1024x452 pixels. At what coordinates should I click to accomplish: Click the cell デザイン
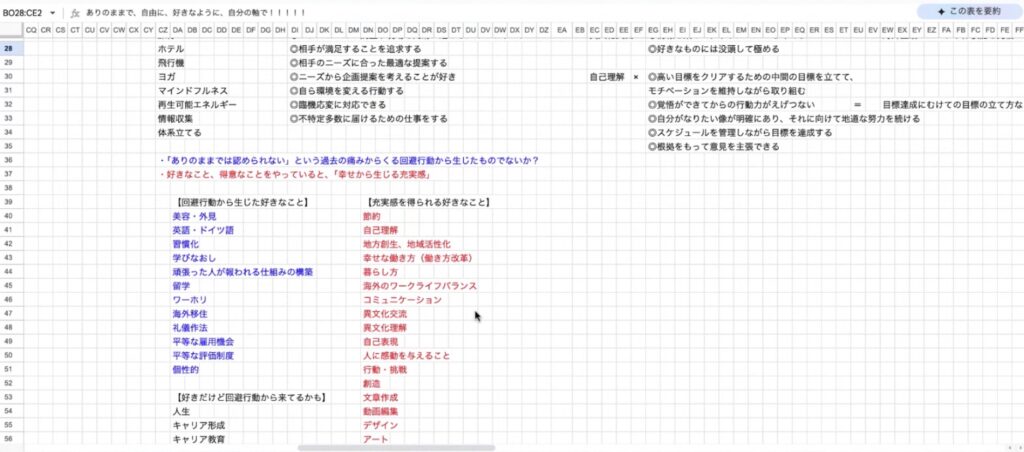pos(381,425)
